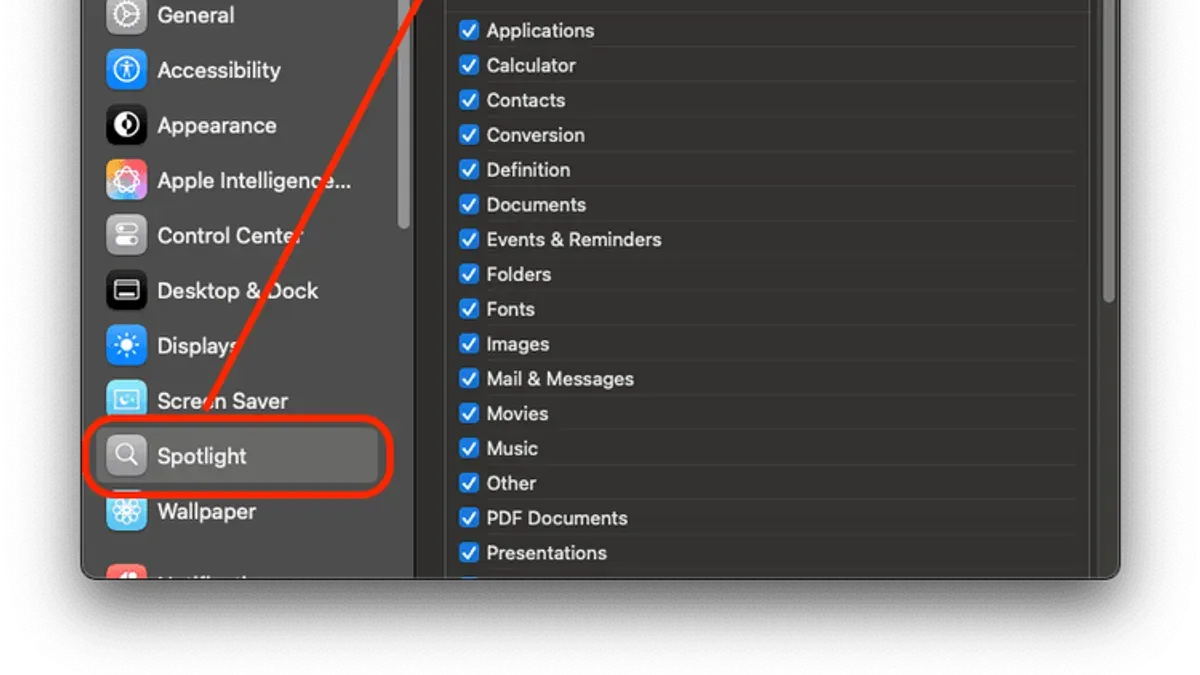Click the Spotlight magnifier icon
Screen dimensions: 1200x675
coord(127,456)
